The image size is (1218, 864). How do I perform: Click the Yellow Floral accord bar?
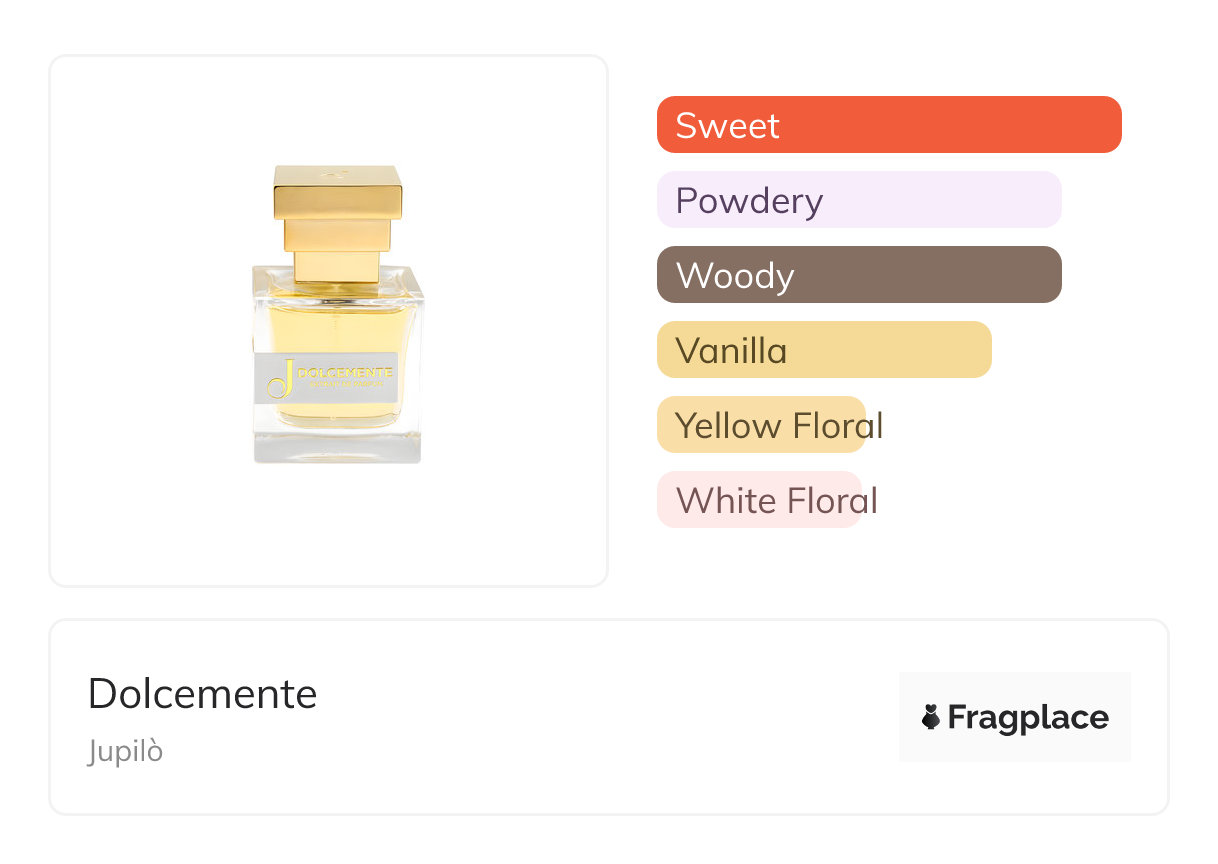761,425
